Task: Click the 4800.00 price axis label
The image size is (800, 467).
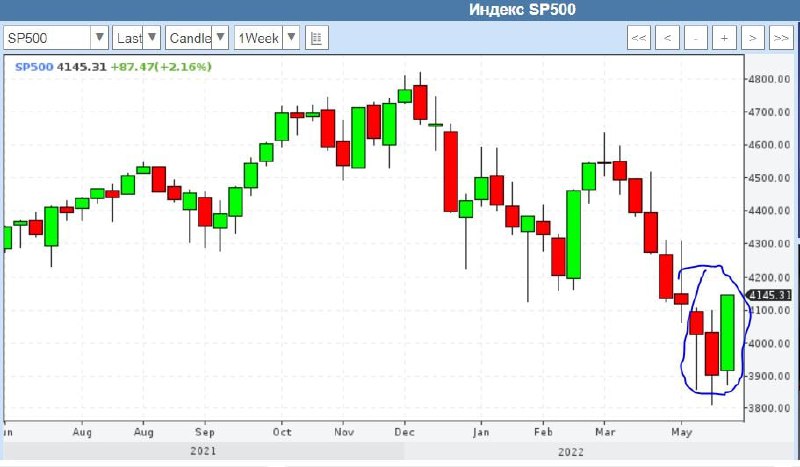Action: (769, 80)
